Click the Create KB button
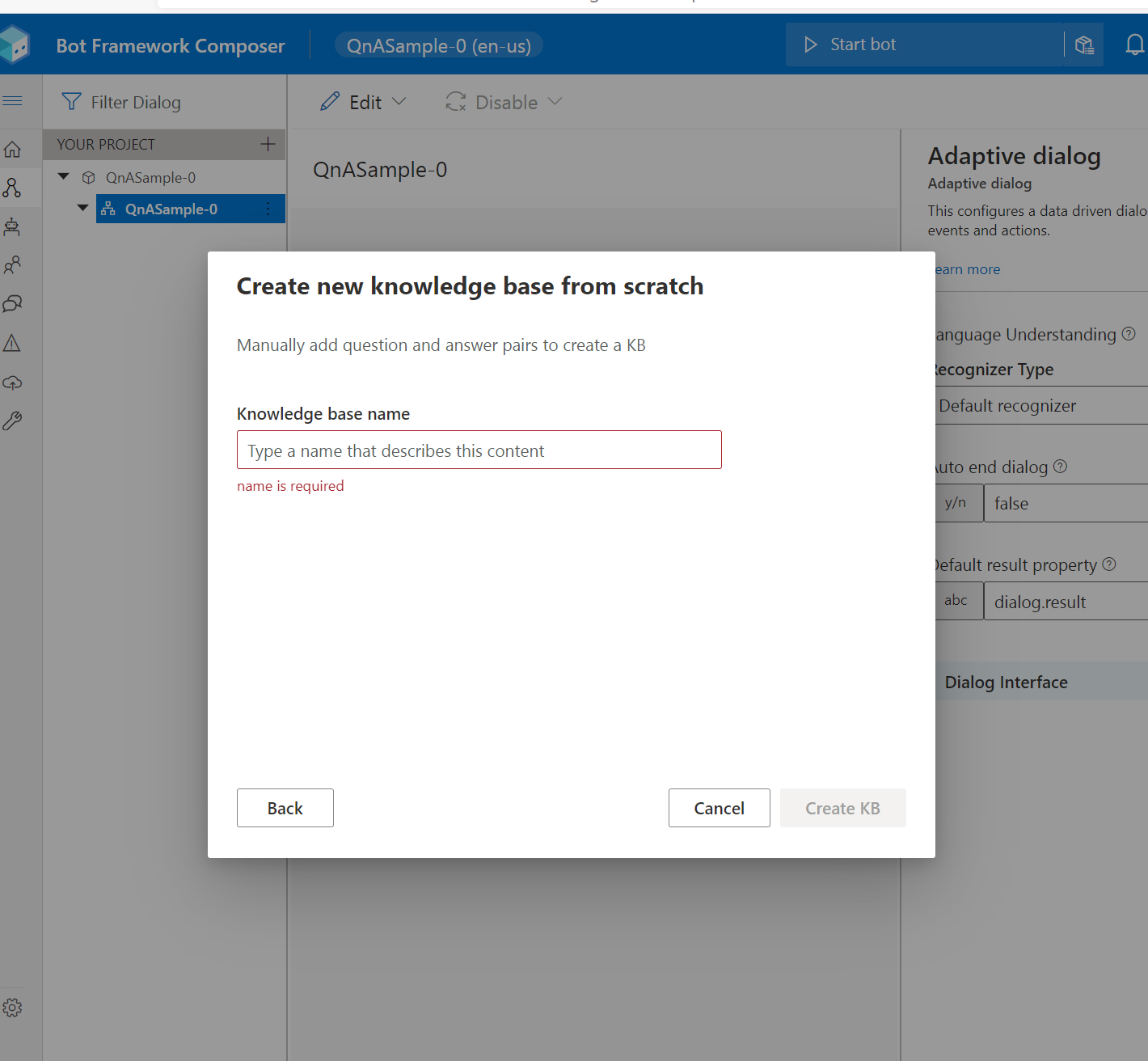 click(843, 808)
